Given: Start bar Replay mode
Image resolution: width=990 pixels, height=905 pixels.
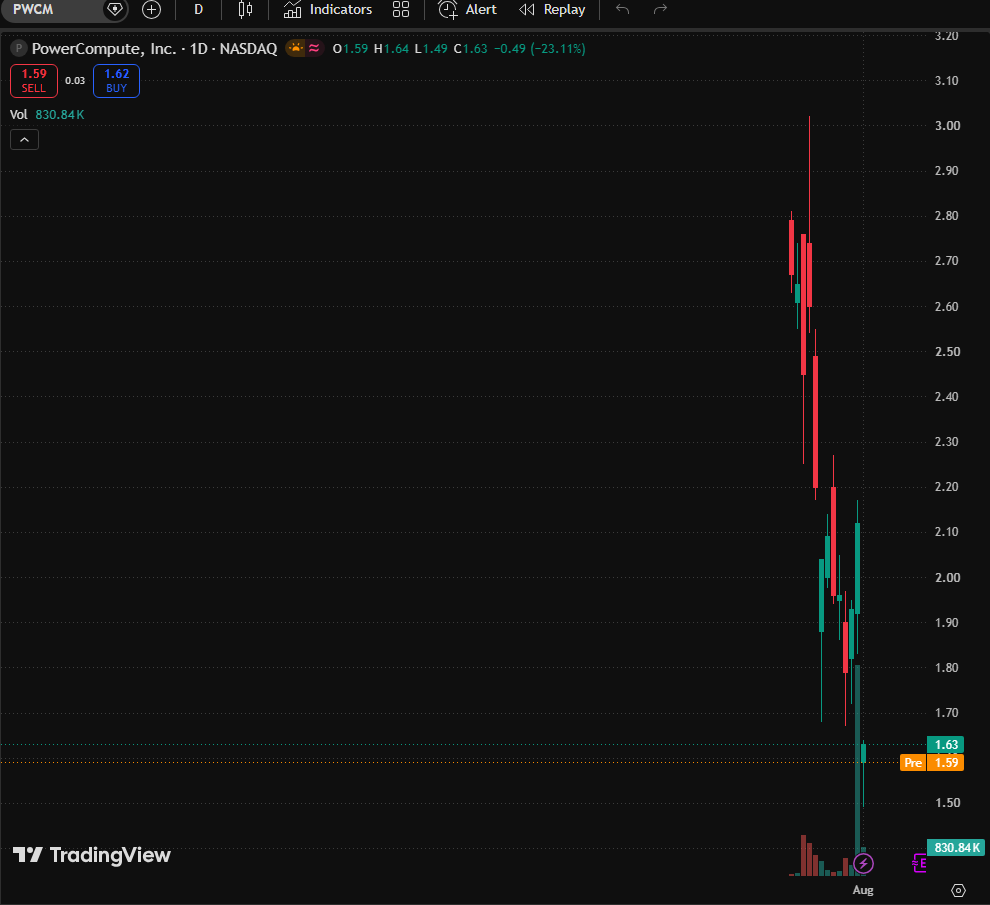Looking at the screenshot, I should [552, 9].
